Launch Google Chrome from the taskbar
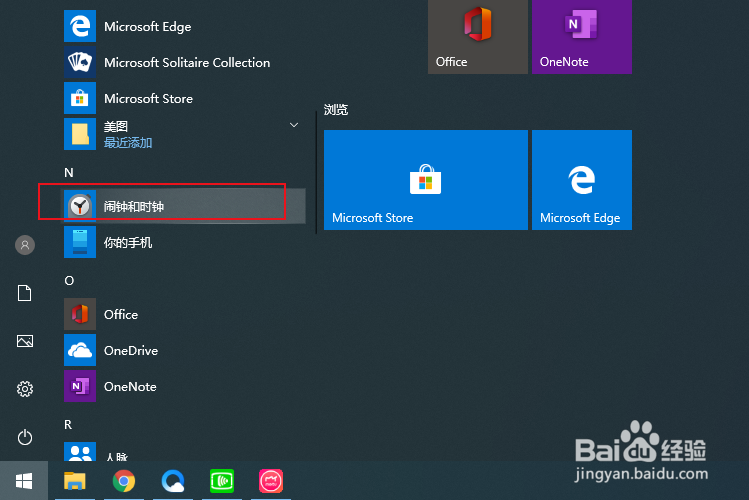Image resolution: width=749 pixels, height=500 pixels. pos(124,481)
